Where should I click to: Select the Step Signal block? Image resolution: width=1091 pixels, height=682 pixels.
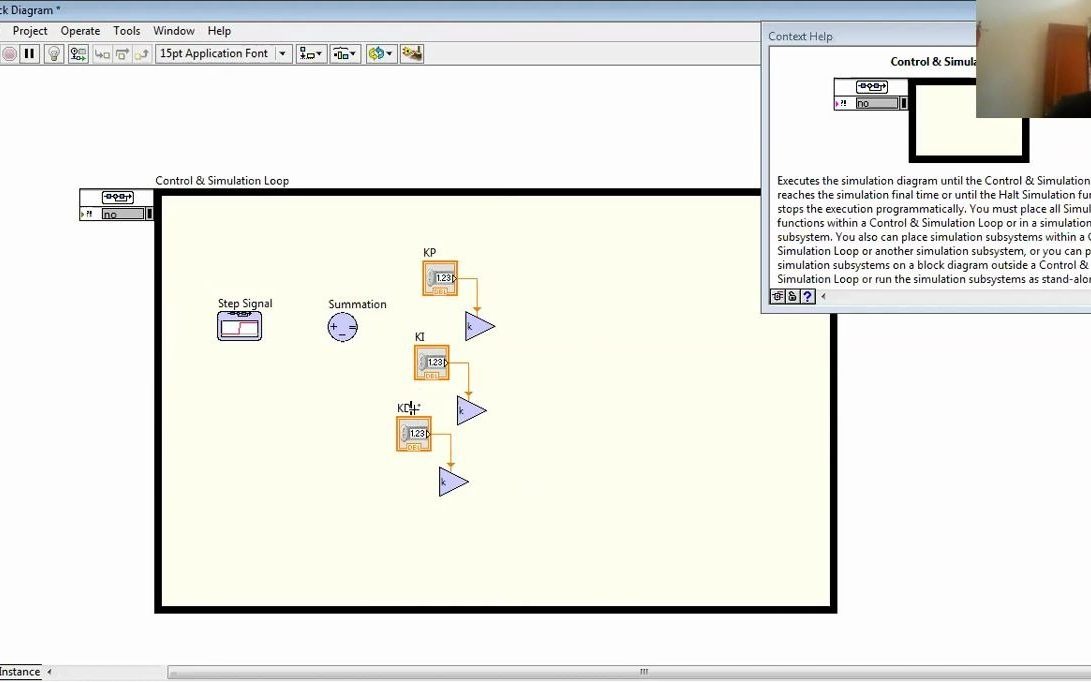click(240, 325)
